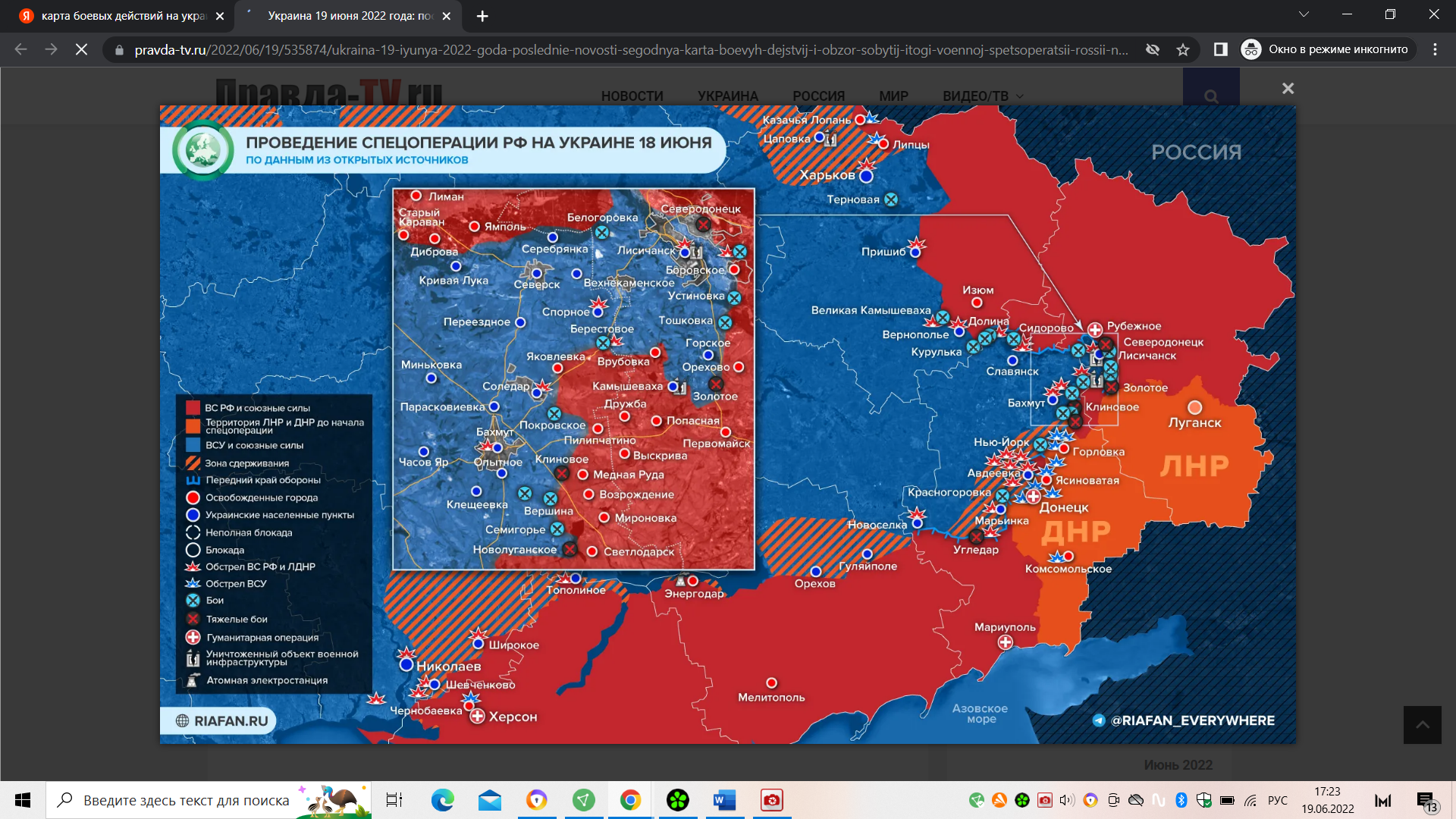Open volume control in system tray
Viewport: 1456px width, 819px height.
(1067, 800)
